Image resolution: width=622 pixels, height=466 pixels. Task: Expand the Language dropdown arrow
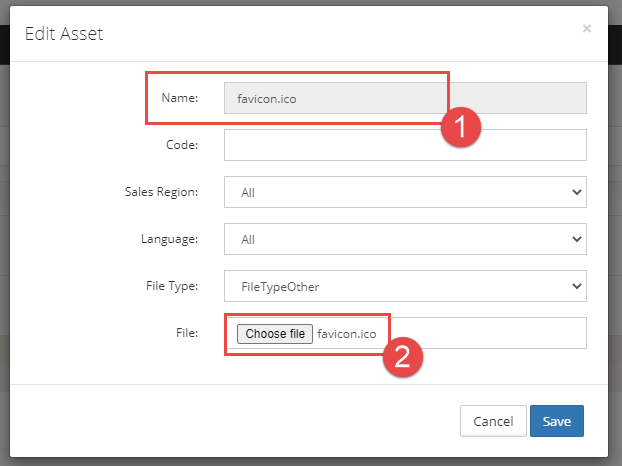[x=575, y=239]
